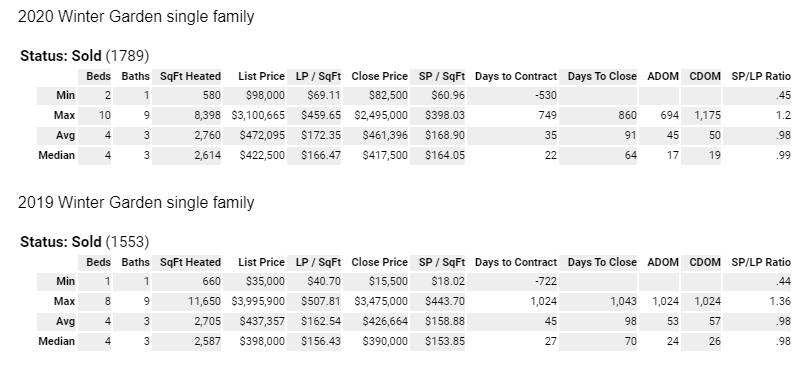Click the 2019 max close price $3,475,000

[x=381, y=301]
